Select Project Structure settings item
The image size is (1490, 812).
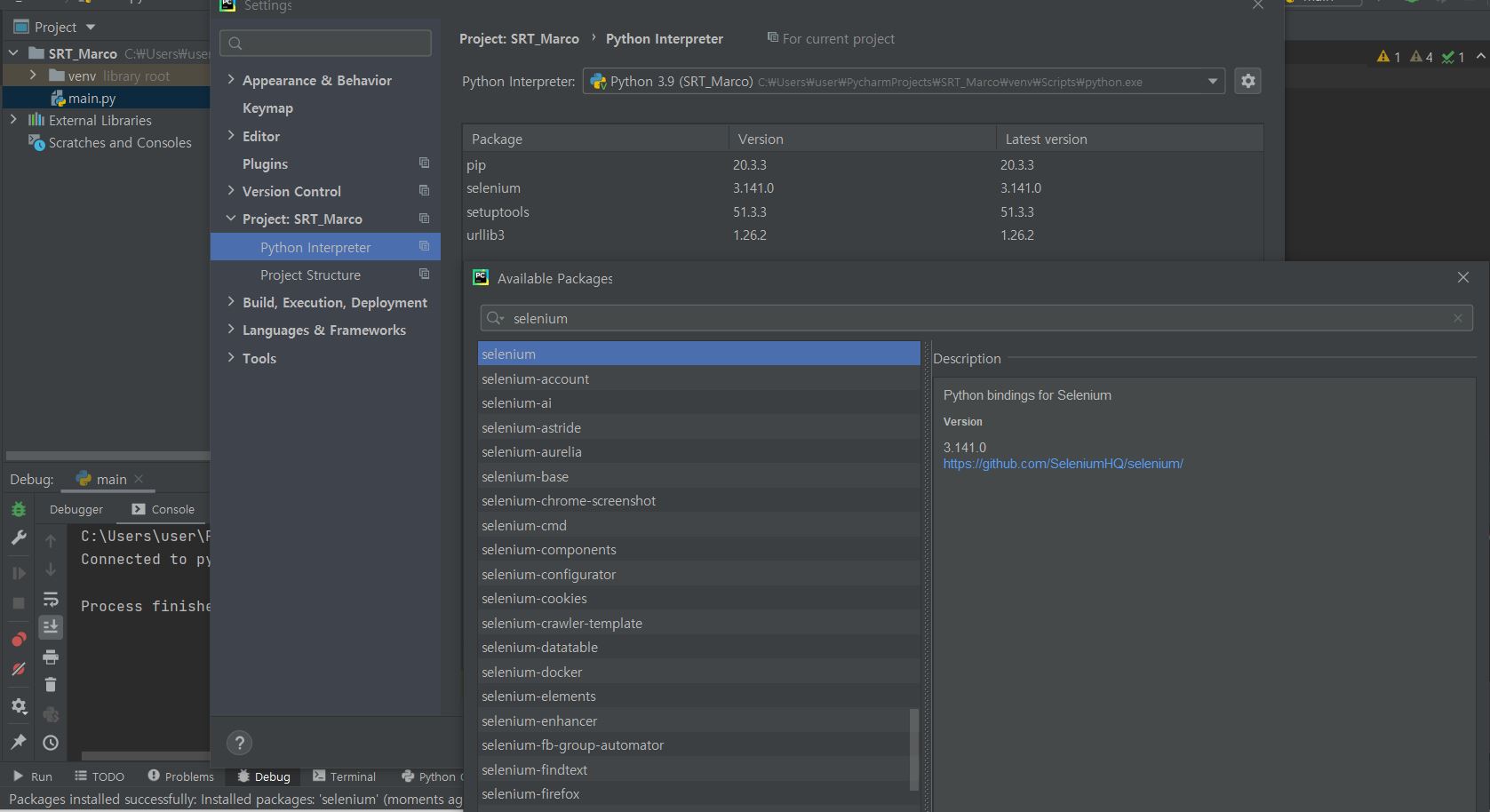click(310, 275)
